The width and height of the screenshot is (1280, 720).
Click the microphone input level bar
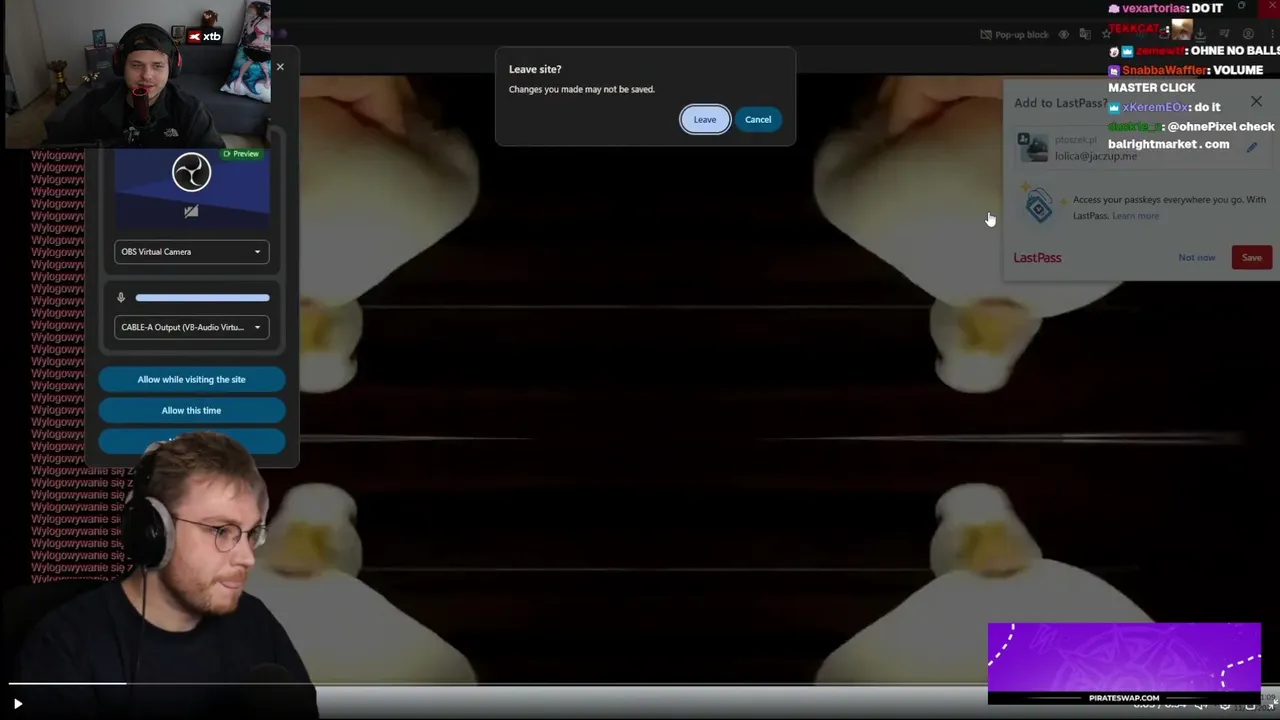(202, 298)
